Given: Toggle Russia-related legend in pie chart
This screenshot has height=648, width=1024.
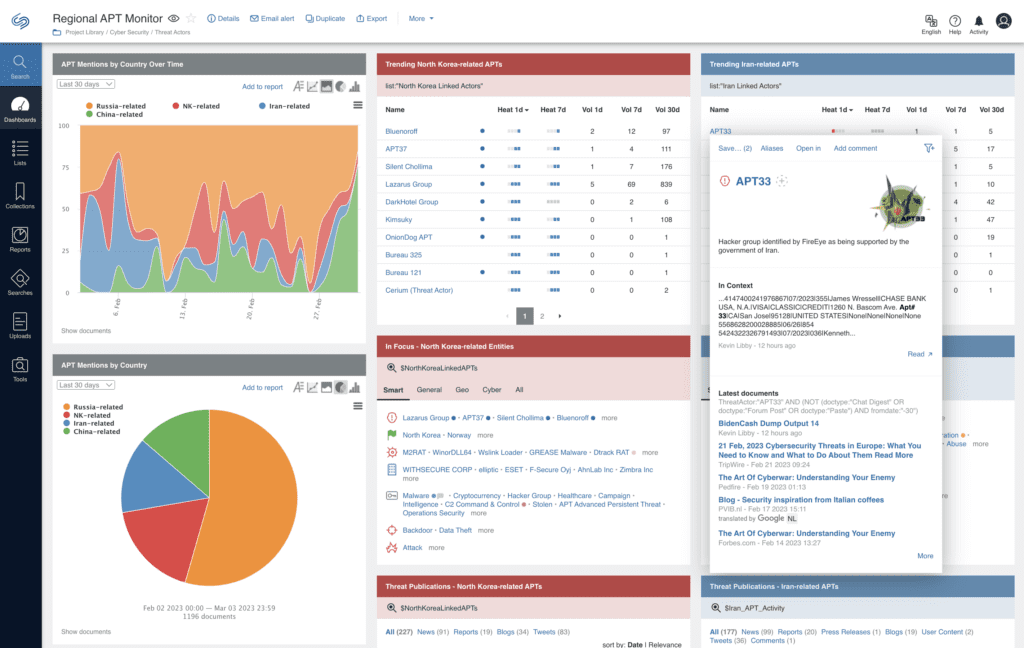Looking at the screenshot, I should [x=93, y=407].
